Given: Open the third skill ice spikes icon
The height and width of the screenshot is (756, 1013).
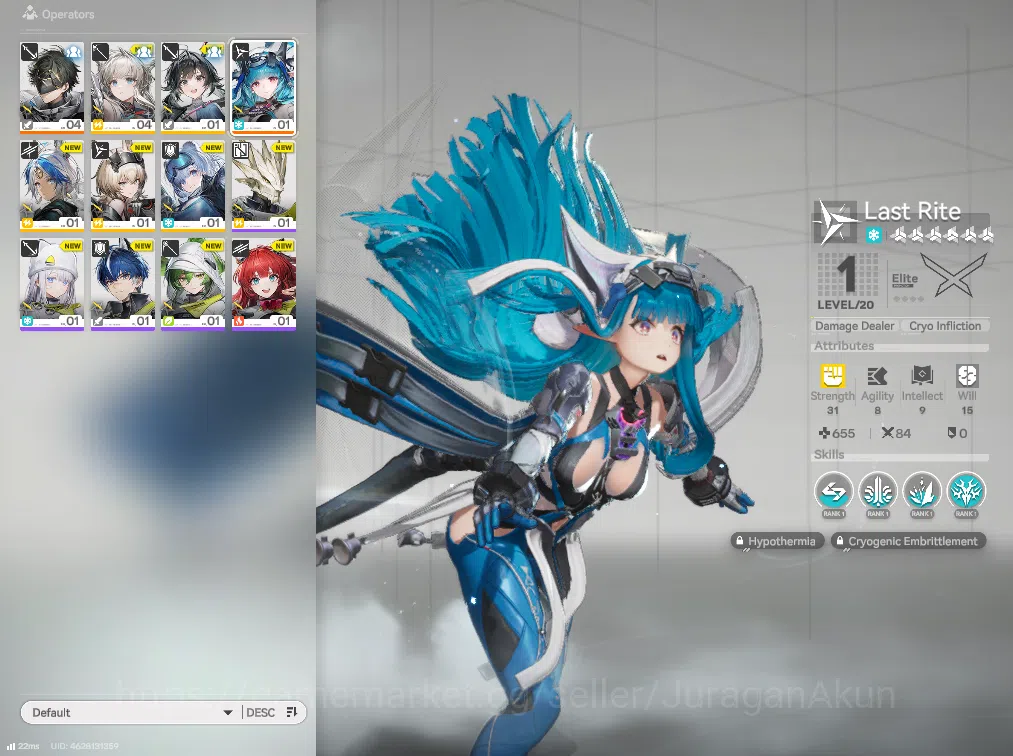Looking at the screenshot, I should pos(922,492).
